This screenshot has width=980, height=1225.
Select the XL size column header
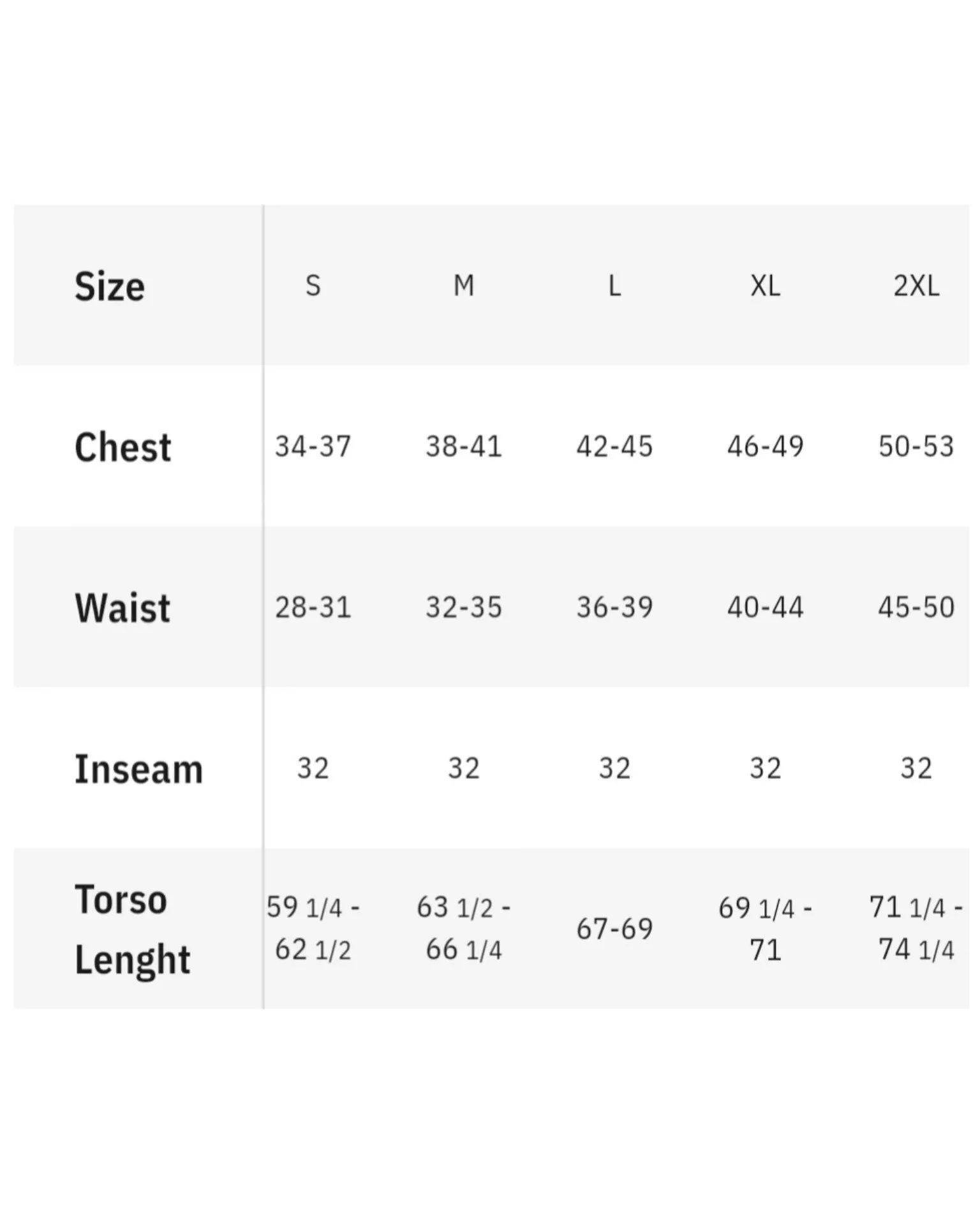[x=765, y=285]
